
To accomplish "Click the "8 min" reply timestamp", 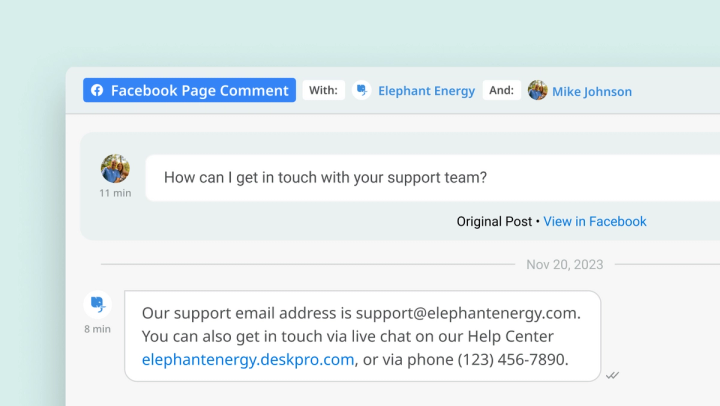I will click(x=97, y=329).
